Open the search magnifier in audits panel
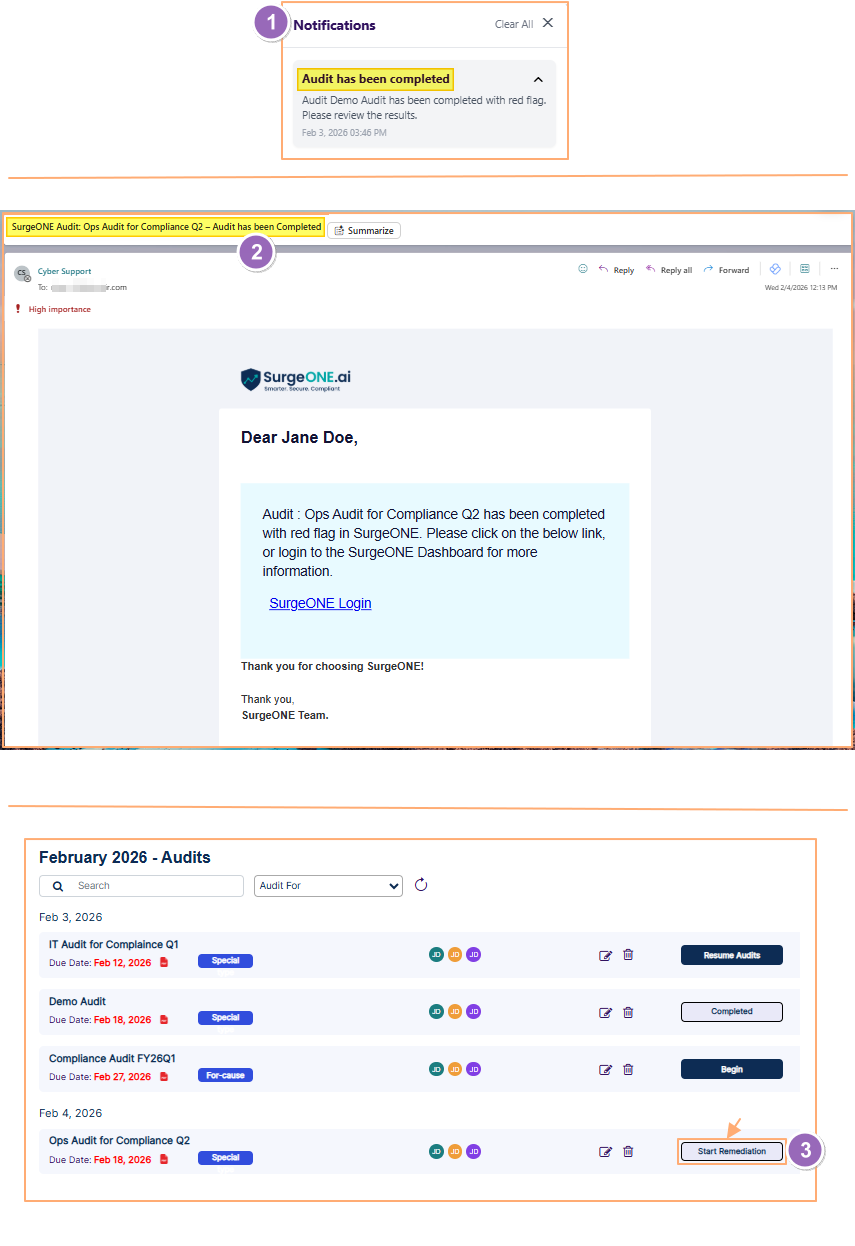The width and height of the screenshot is (855, 1246). click(57, 885)
